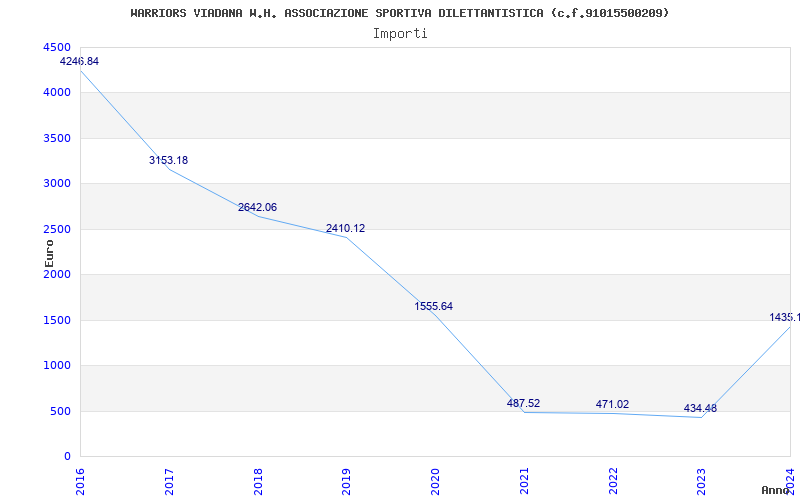Click the 2024 x-axis year label
This screenshot has height=500, width=800.
(791, 482)
